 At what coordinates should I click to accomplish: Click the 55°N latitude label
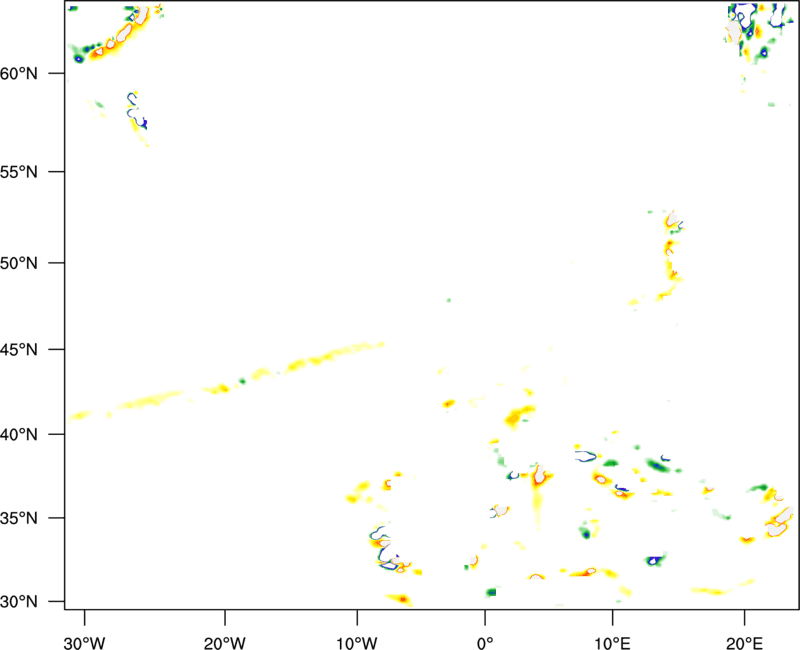point(19,172)
